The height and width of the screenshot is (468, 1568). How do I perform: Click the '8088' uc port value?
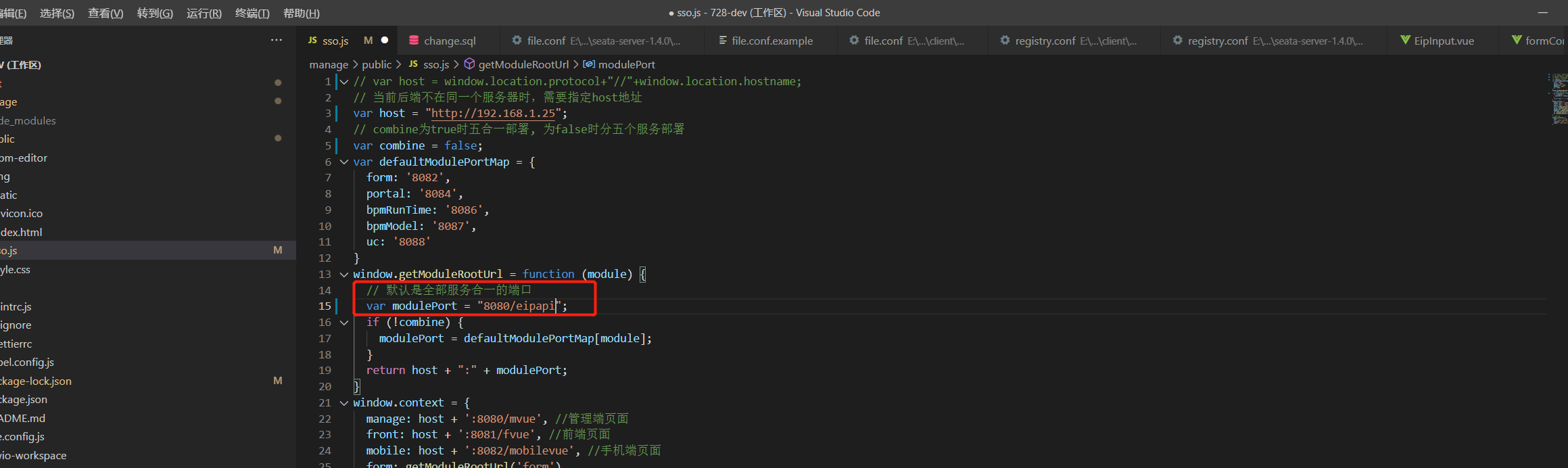pyautogui.click(x=412, y=242)
